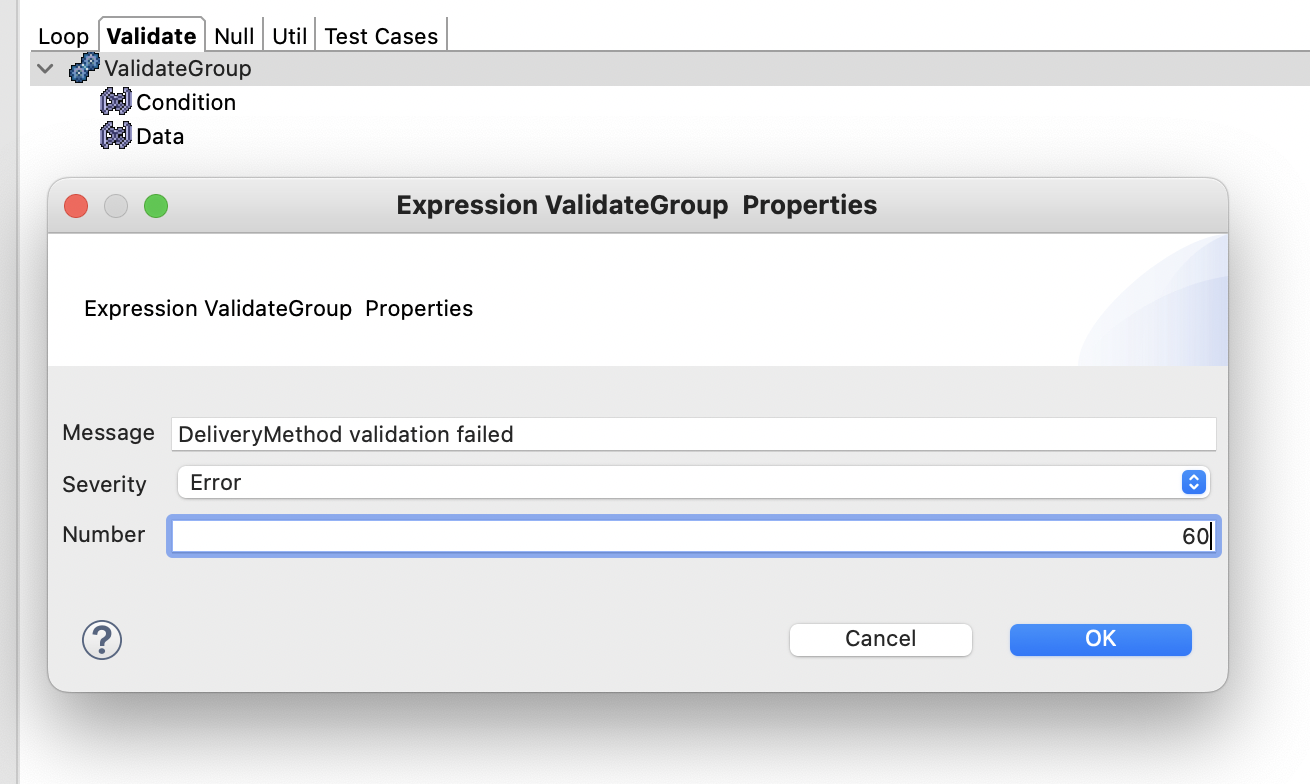Open the Util tab
The image size is (1310, 784).
pyautogui.click(x=290, y=36)
